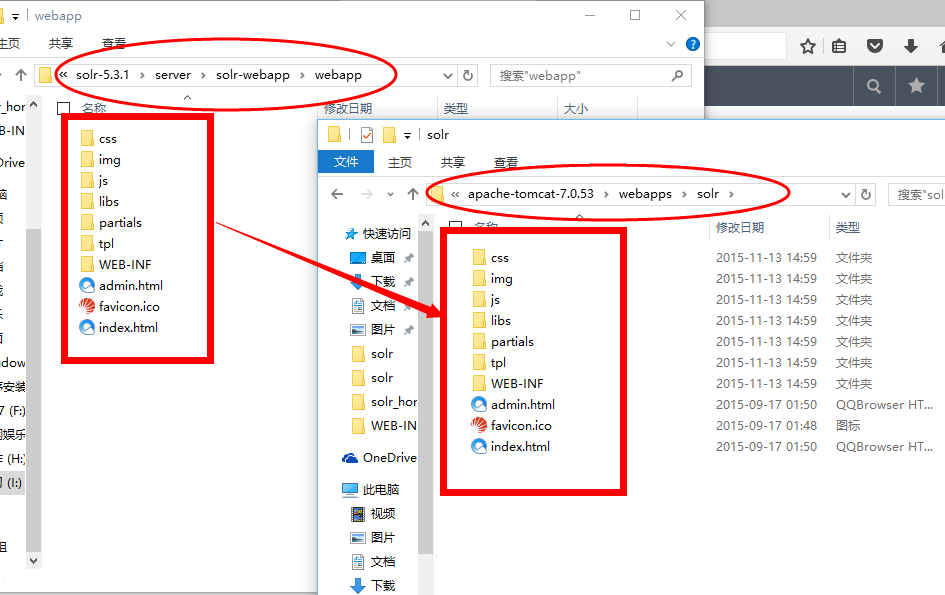
Task: Click the search box in solr window
Action: tap(917, 195)
